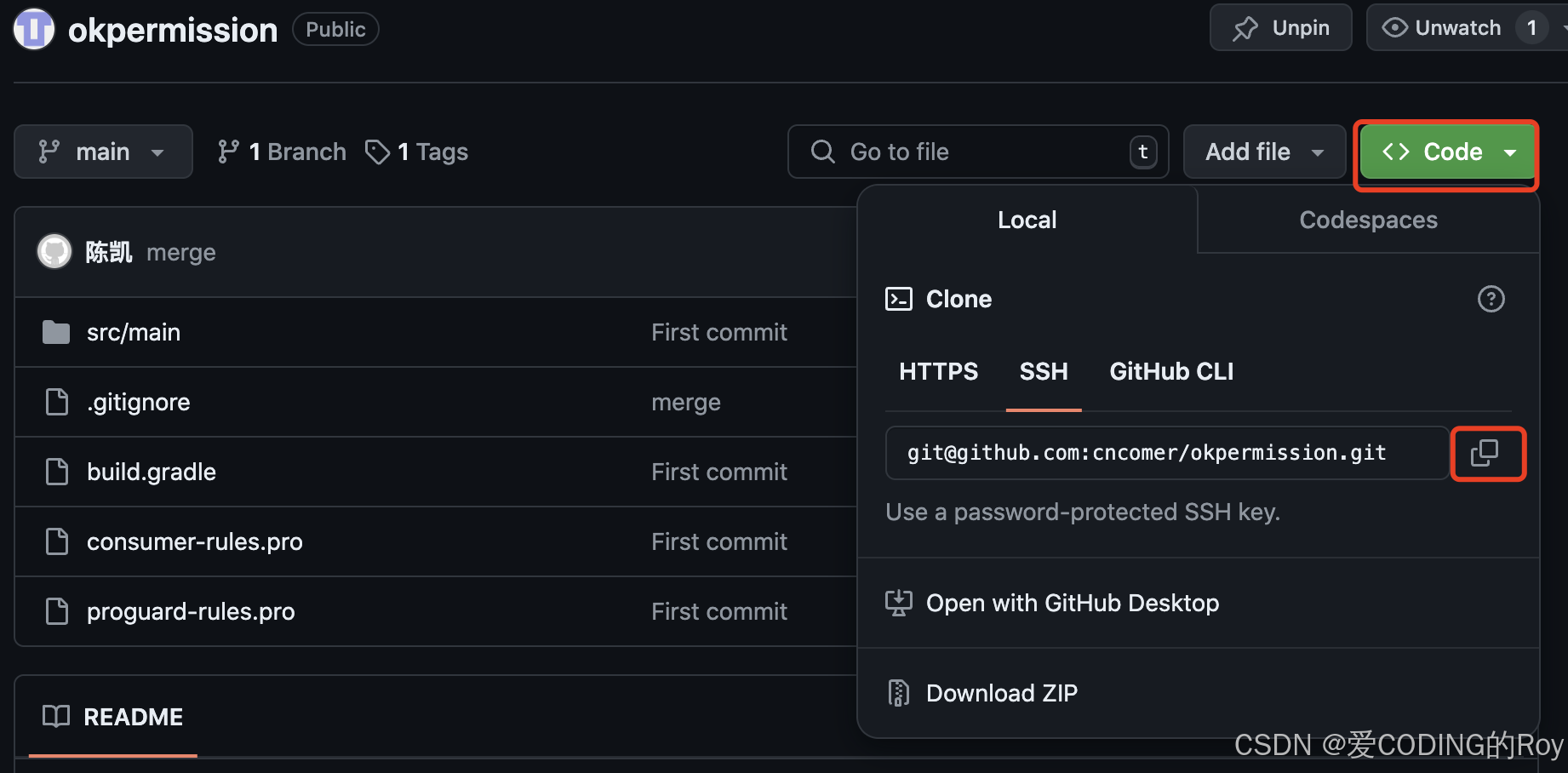Screen dimensions: 1568x773
Task: Toggle the green Code dropdown button
Action: click(x=1446, y=152)
